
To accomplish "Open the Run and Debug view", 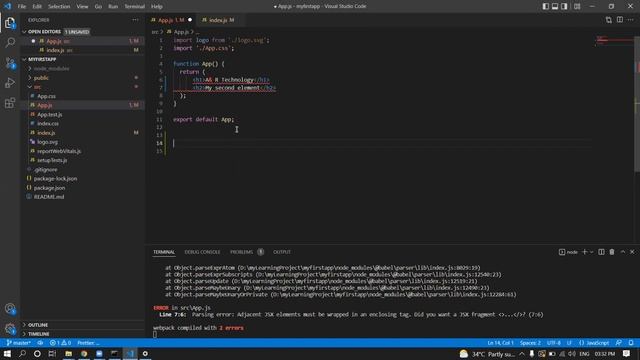I will point(10,83).
